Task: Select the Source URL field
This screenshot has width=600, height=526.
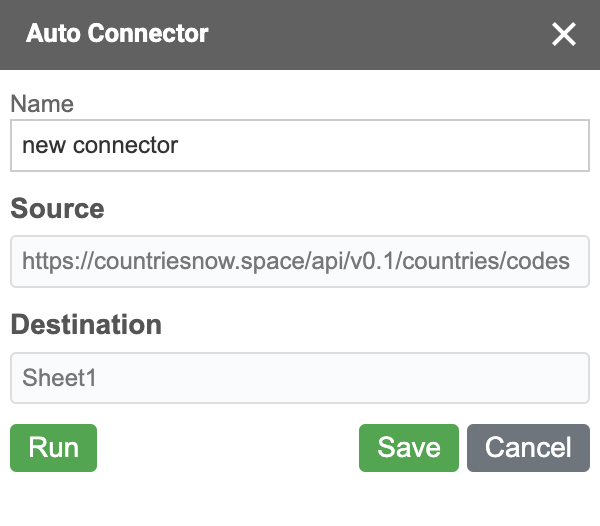Action: [300, 261]
